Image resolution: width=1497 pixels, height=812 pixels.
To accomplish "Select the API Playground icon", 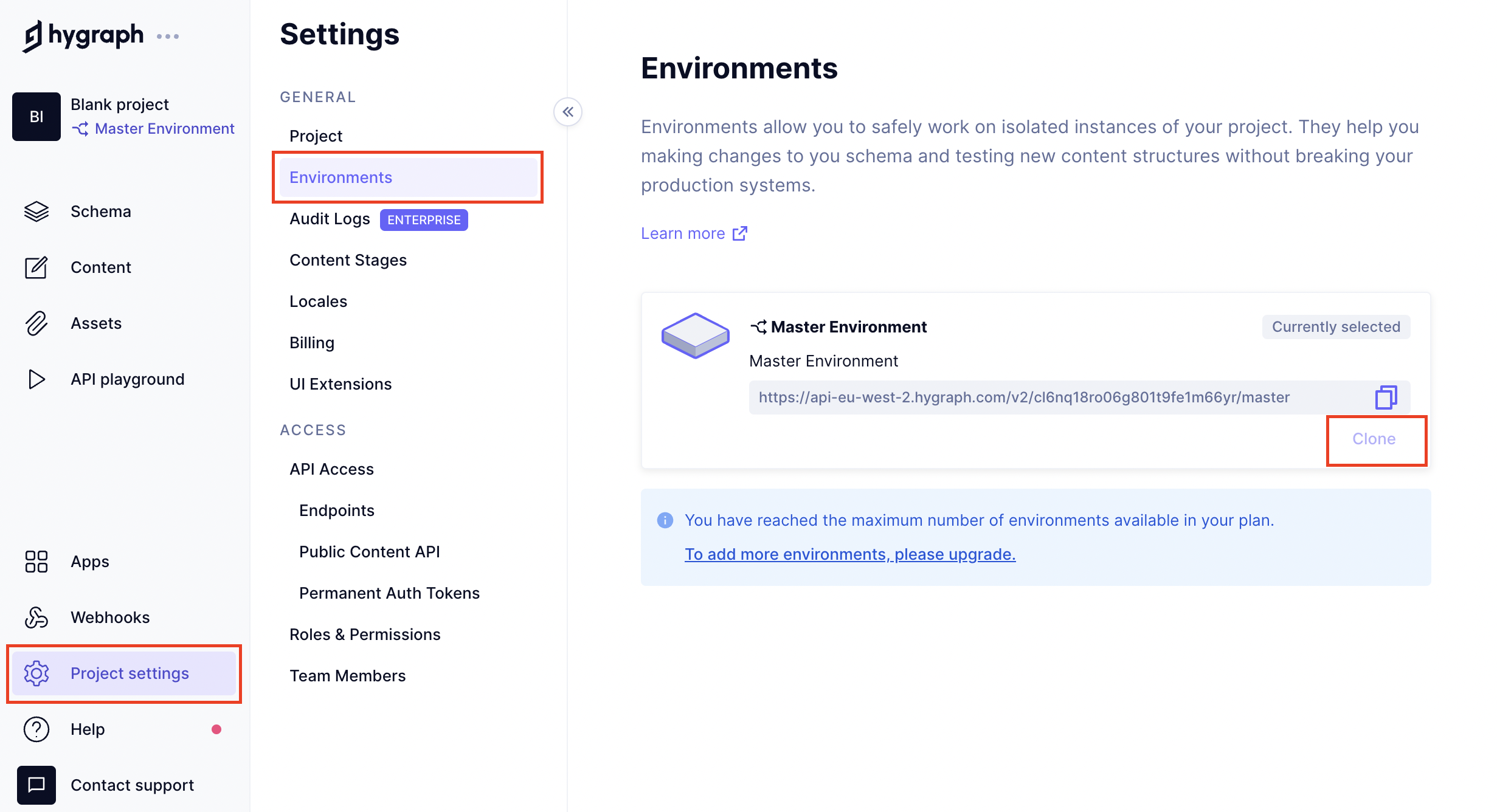I will (x=37, y=379).
